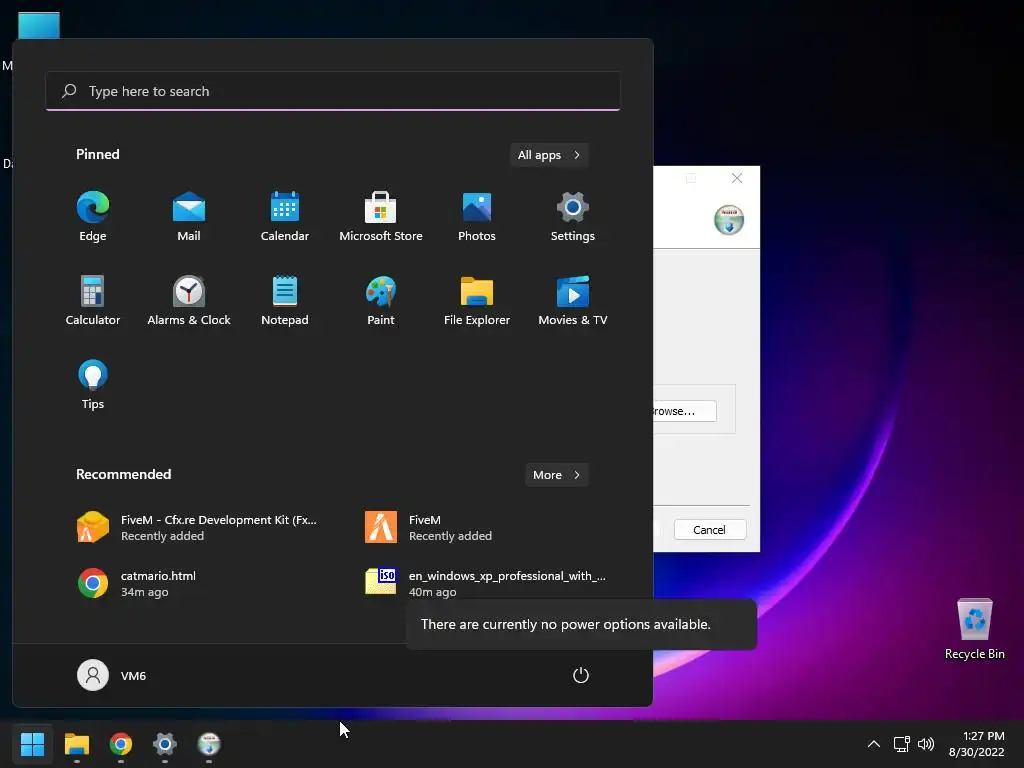The image size is (1024, 768).
Task: Open Alarms & Clock
Action: [189, 300]
